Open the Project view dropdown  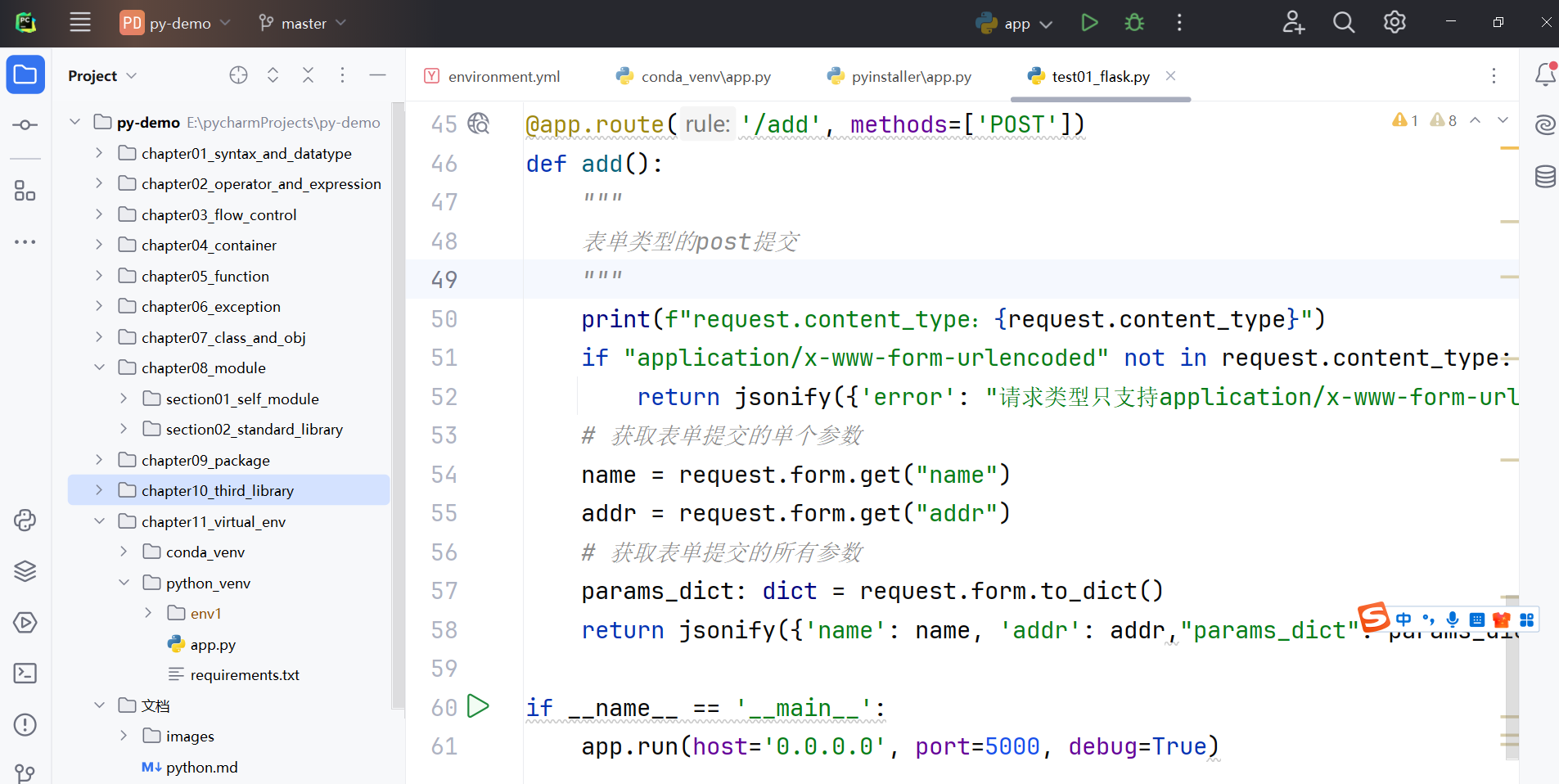click(x=102, y=75)
